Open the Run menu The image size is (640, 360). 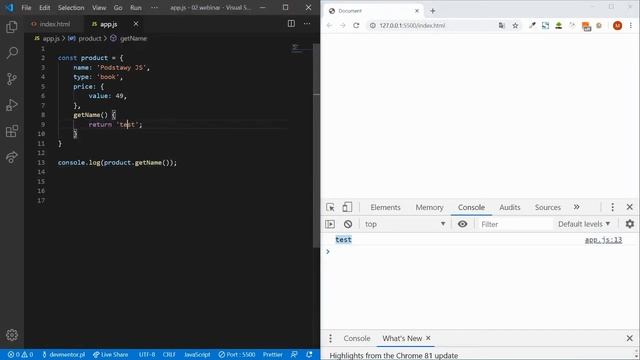(x=136, y=8)
